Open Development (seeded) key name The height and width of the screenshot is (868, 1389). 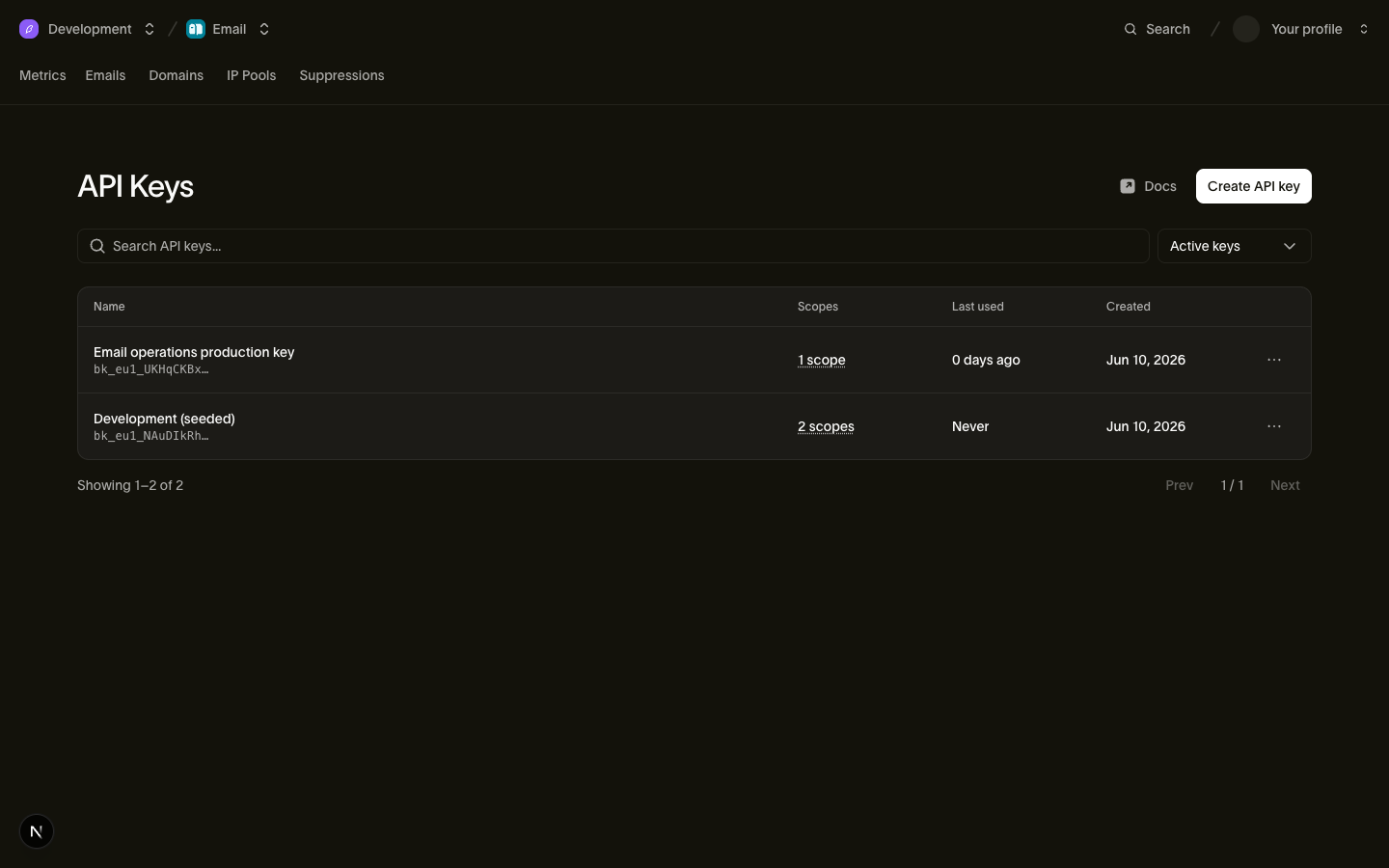(164, 419)
